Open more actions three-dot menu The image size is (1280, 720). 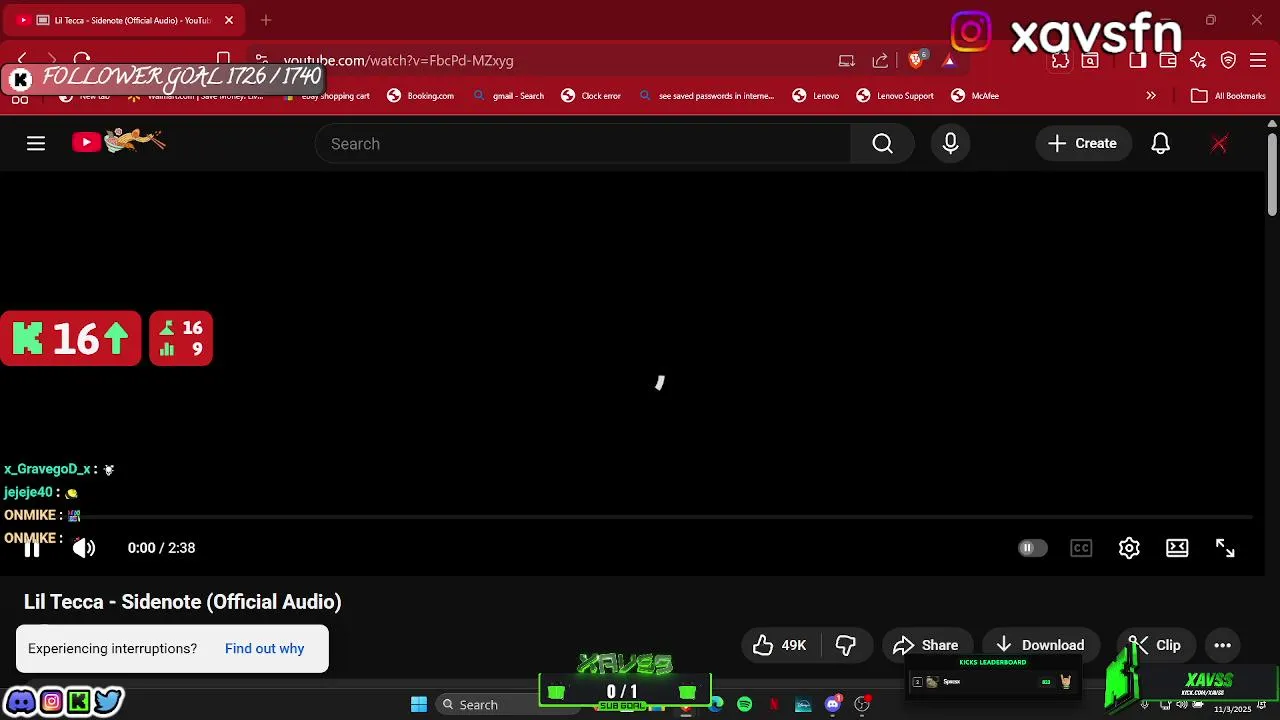[1222, 645]
